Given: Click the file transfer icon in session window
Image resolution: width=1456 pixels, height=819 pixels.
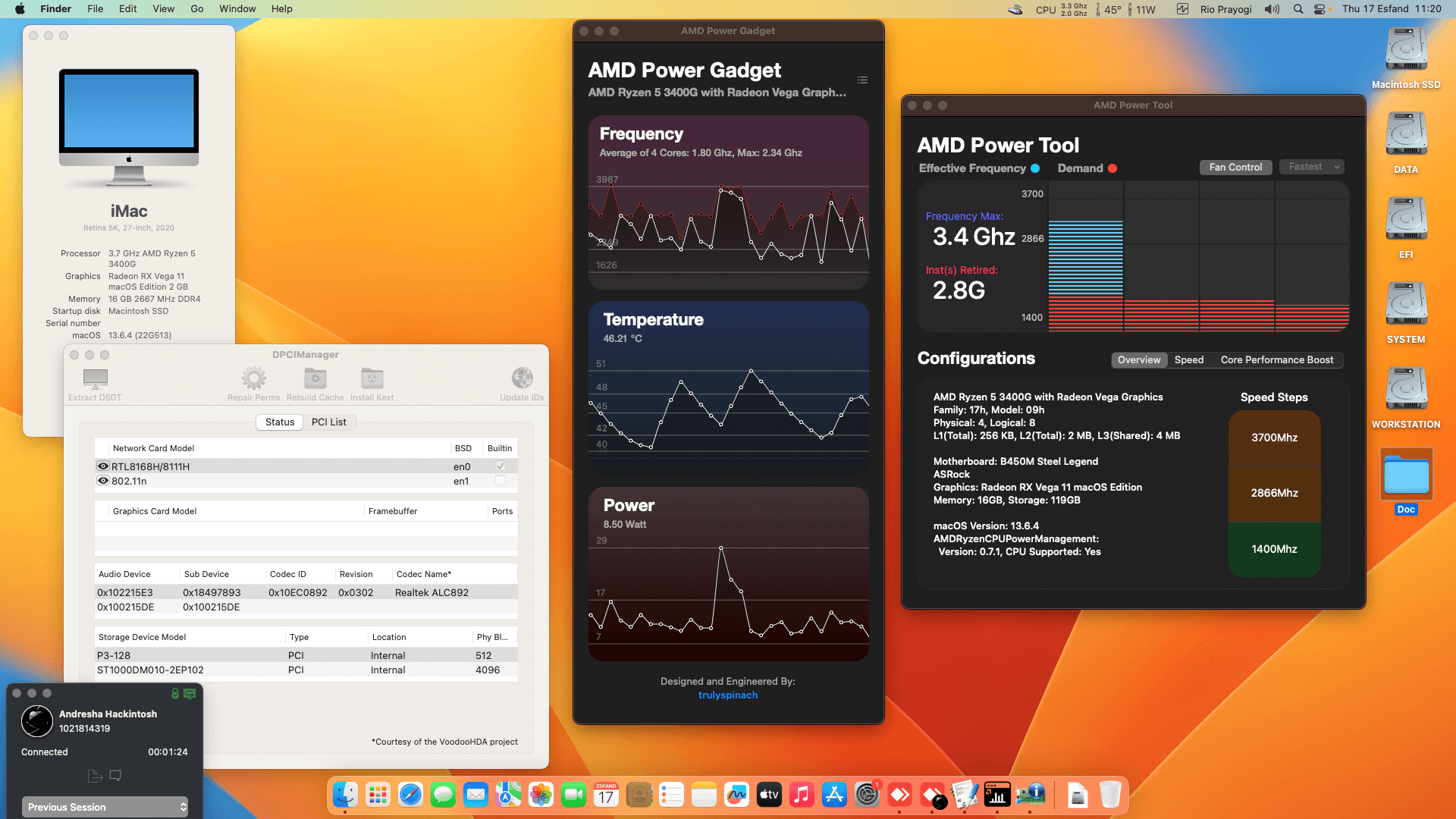Looking at the screenshot, I should pos(94,776).
